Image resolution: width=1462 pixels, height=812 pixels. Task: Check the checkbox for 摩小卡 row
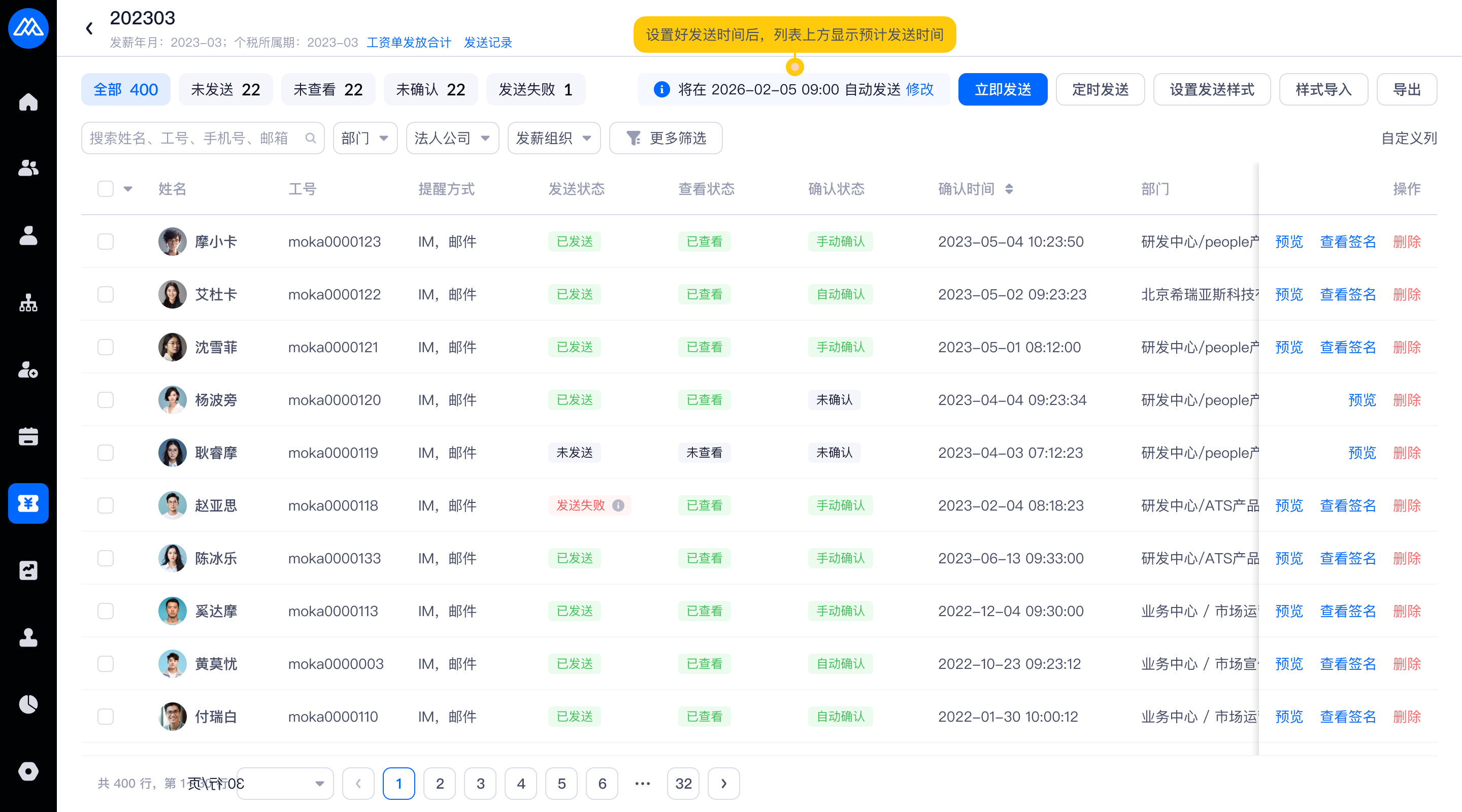tap(106, 242)
